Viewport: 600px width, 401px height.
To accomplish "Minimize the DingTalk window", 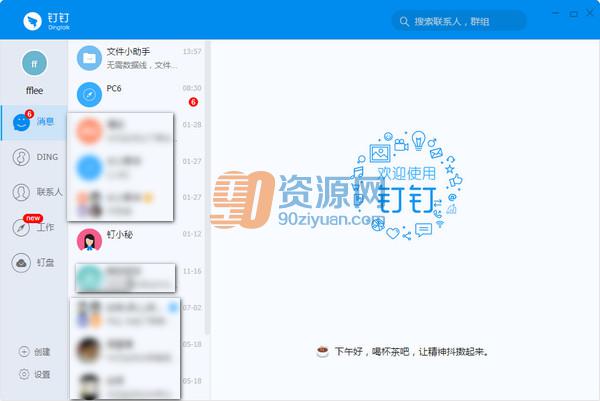I will [x=556, y=13].
